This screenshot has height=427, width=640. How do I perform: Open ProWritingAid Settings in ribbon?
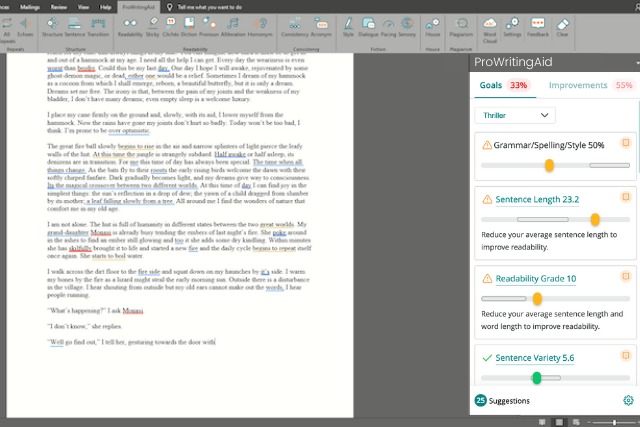[x=512, y=28]
